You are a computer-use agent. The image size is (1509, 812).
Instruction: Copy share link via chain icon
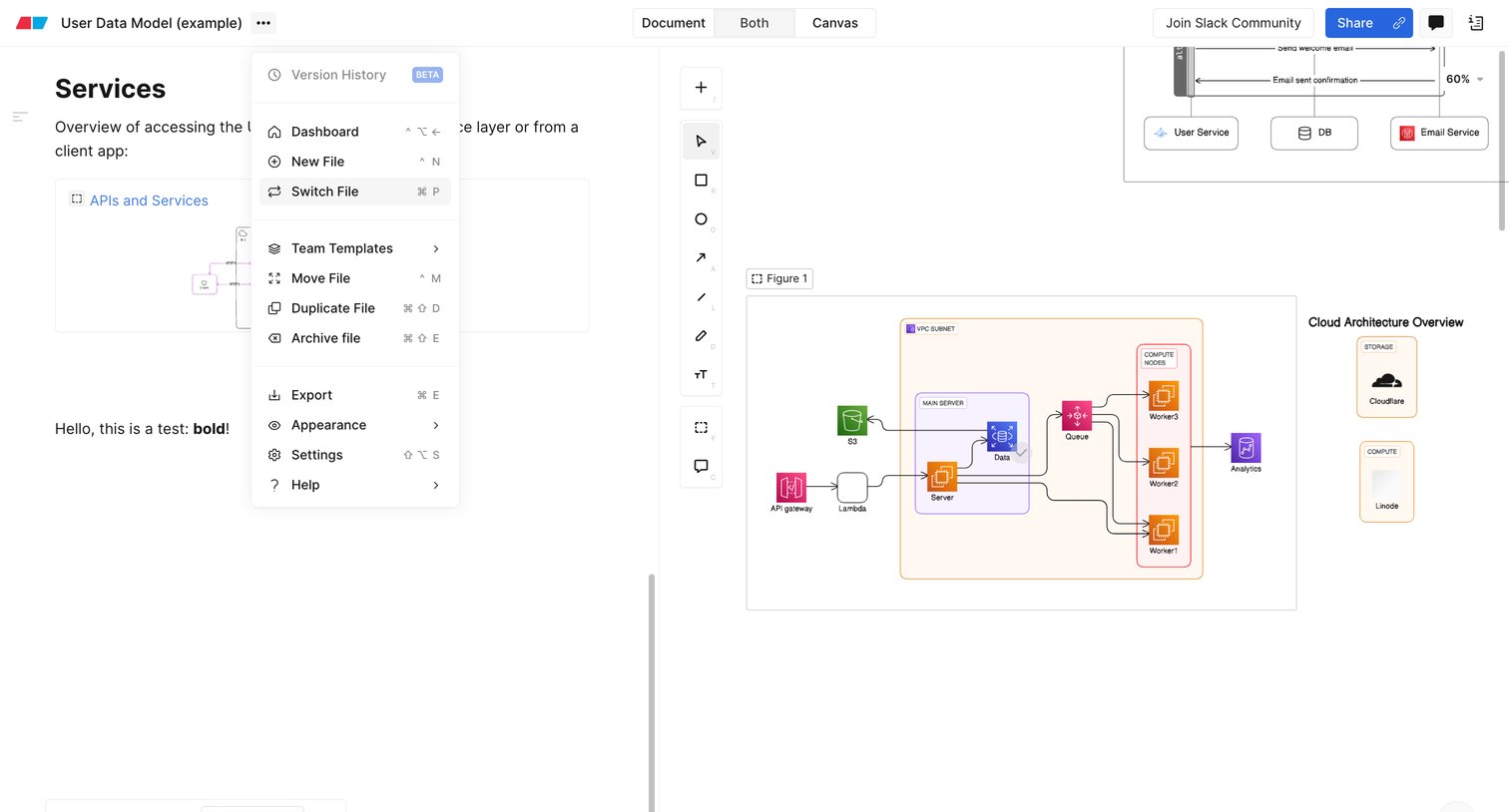pos(1399,23)
